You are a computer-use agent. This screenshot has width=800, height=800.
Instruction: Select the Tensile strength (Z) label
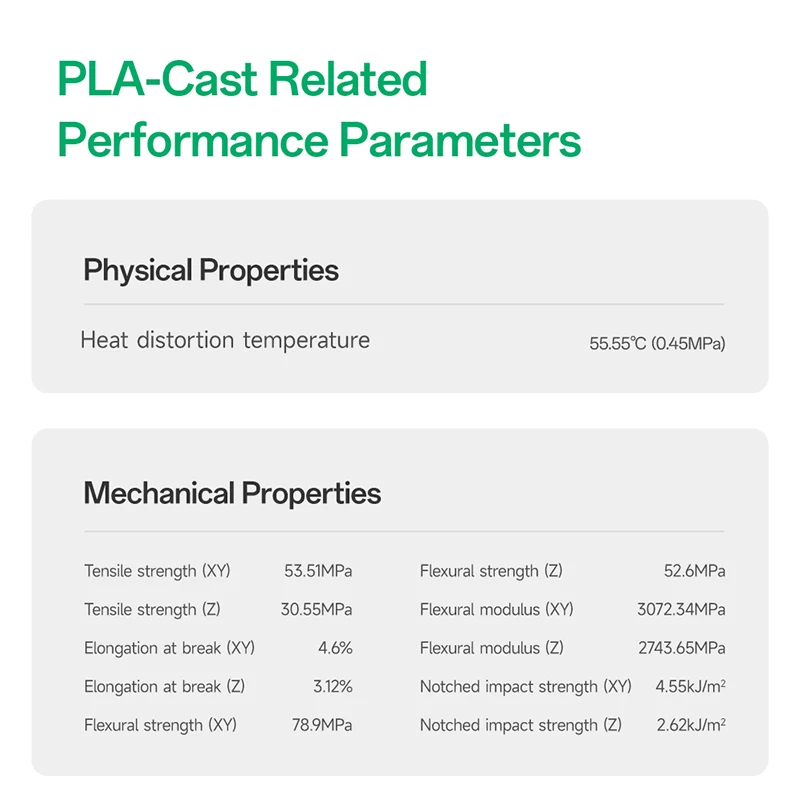click(152, 609)
